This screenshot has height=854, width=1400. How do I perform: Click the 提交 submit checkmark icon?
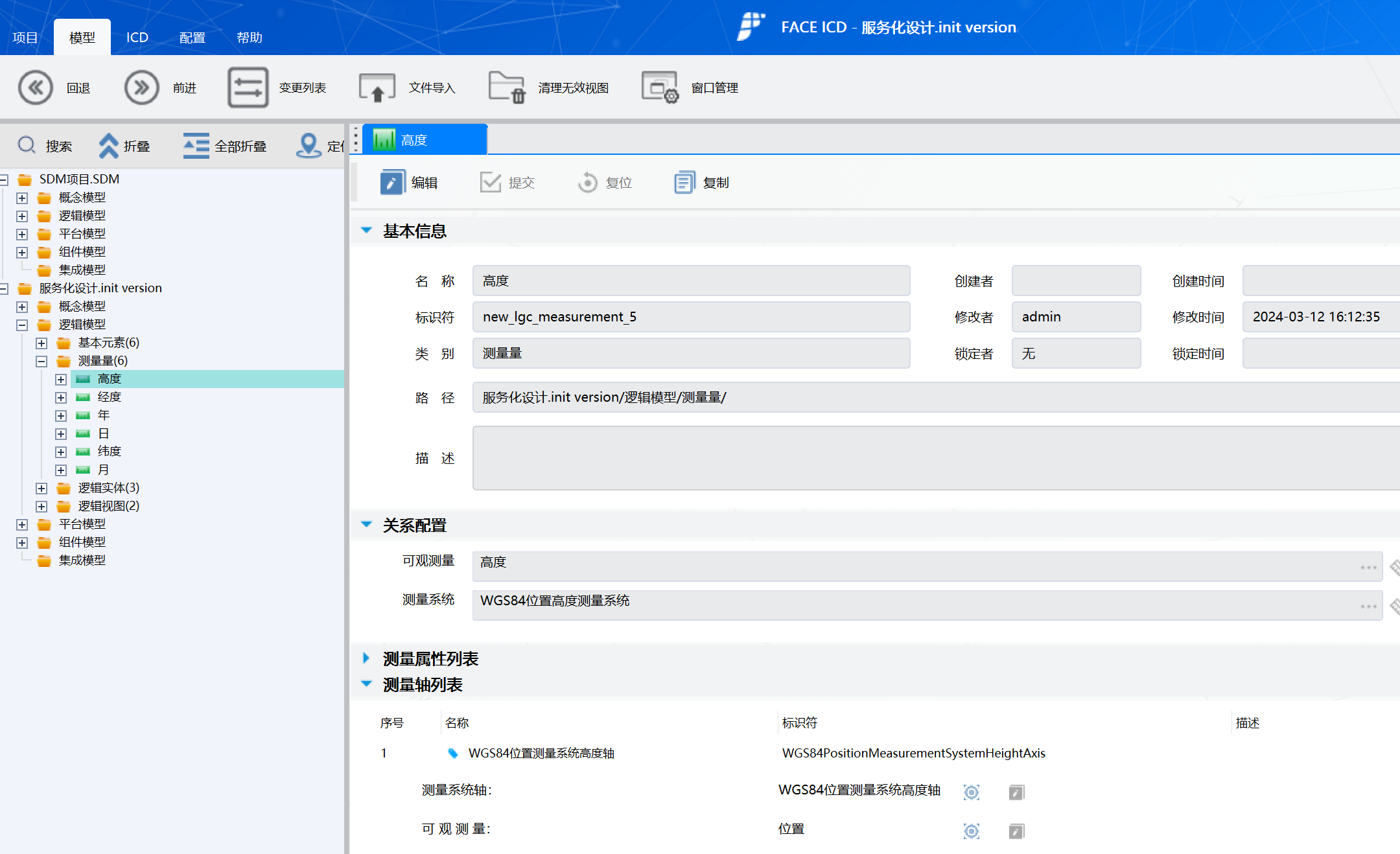click(491, 183)
